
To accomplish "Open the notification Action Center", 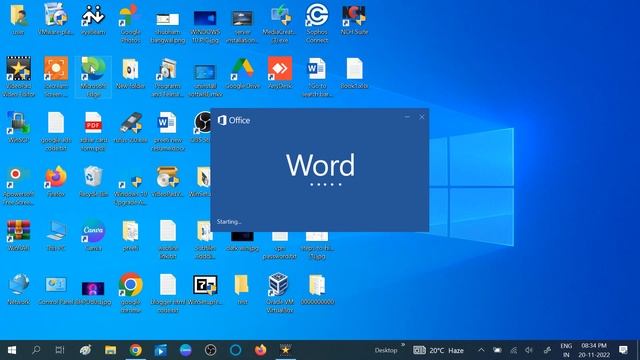I will 623,350.
